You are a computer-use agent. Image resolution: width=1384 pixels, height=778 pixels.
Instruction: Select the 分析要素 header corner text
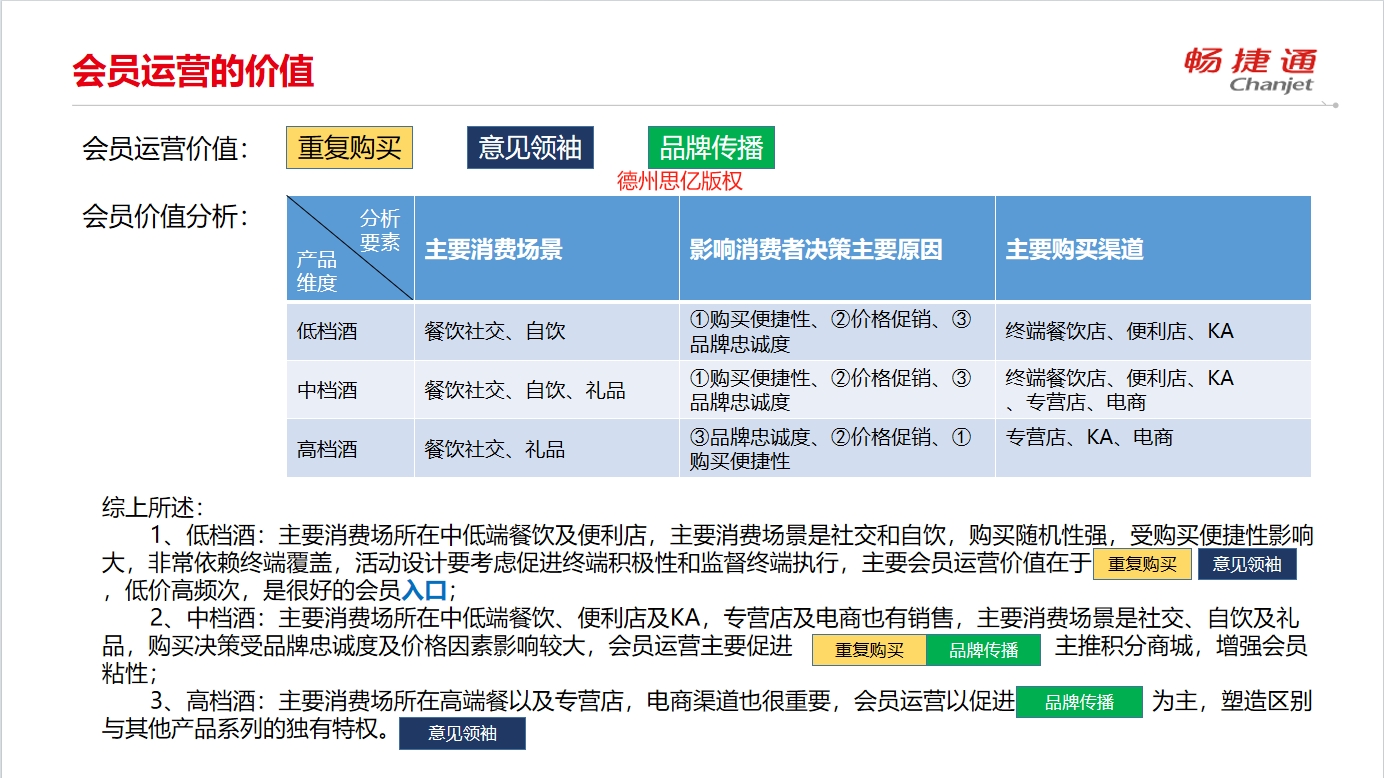point(380,230)
